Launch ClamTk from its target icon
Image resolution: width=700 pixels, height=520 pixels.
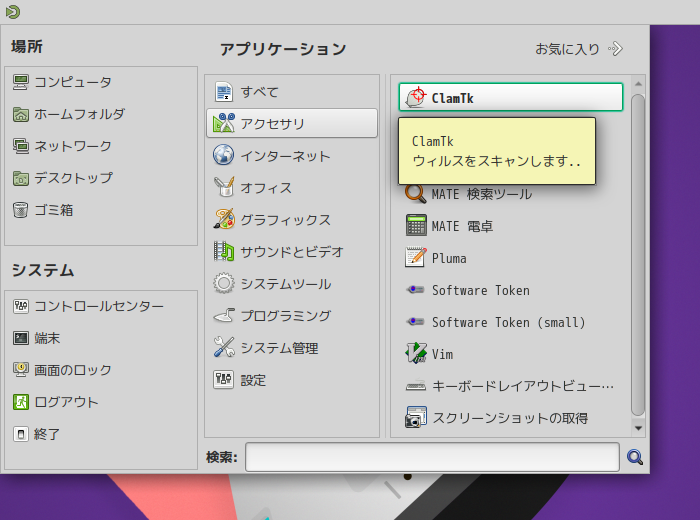coord(416,97)
